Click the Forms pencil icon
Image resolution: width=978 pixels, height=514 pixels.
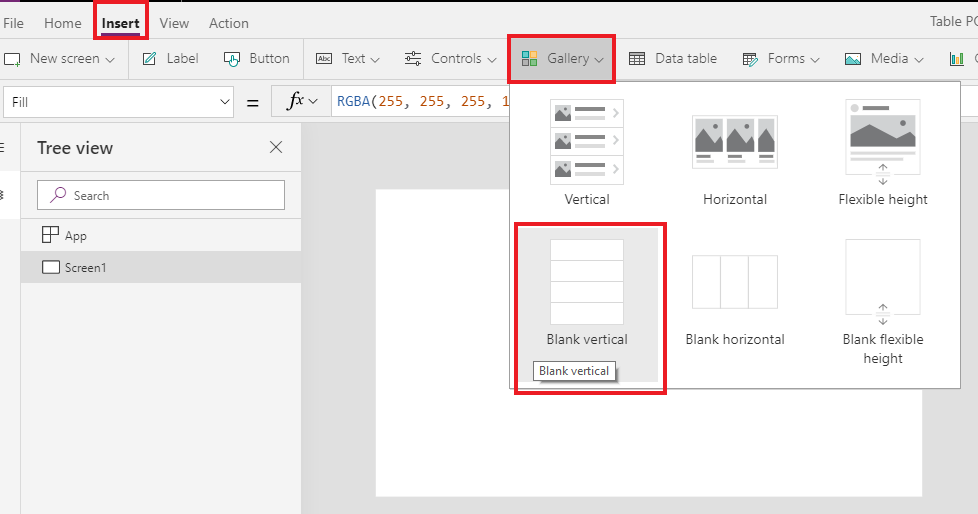click(750, 59)
